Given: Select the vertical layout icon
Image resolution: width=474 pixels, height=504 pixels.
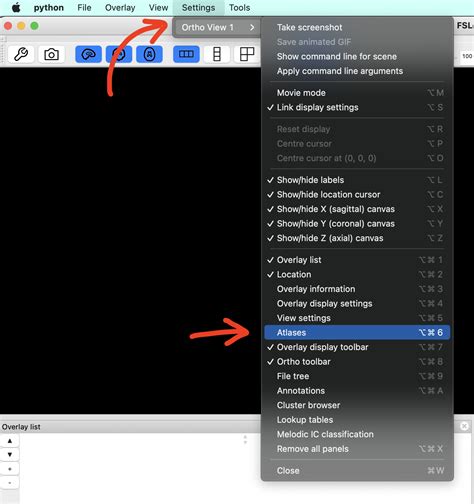Looking at the screenshot, I should (x=217, y=54).
